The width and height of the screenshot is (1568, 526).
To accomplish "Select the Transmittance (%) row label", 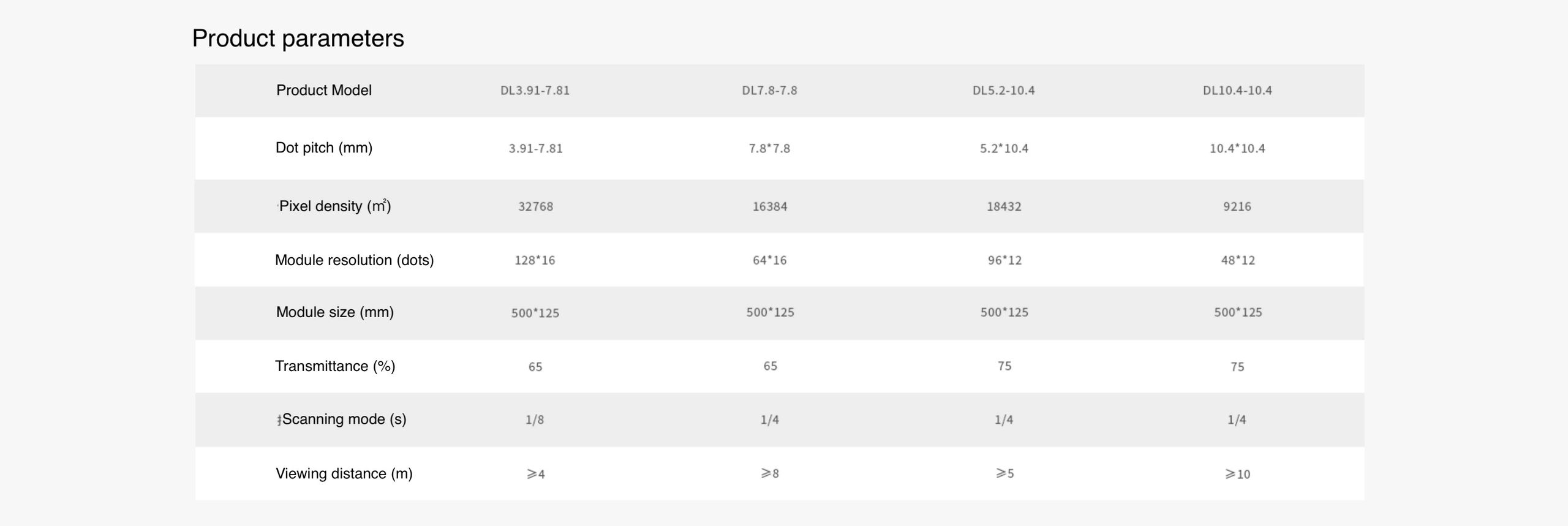I will 335,366.
